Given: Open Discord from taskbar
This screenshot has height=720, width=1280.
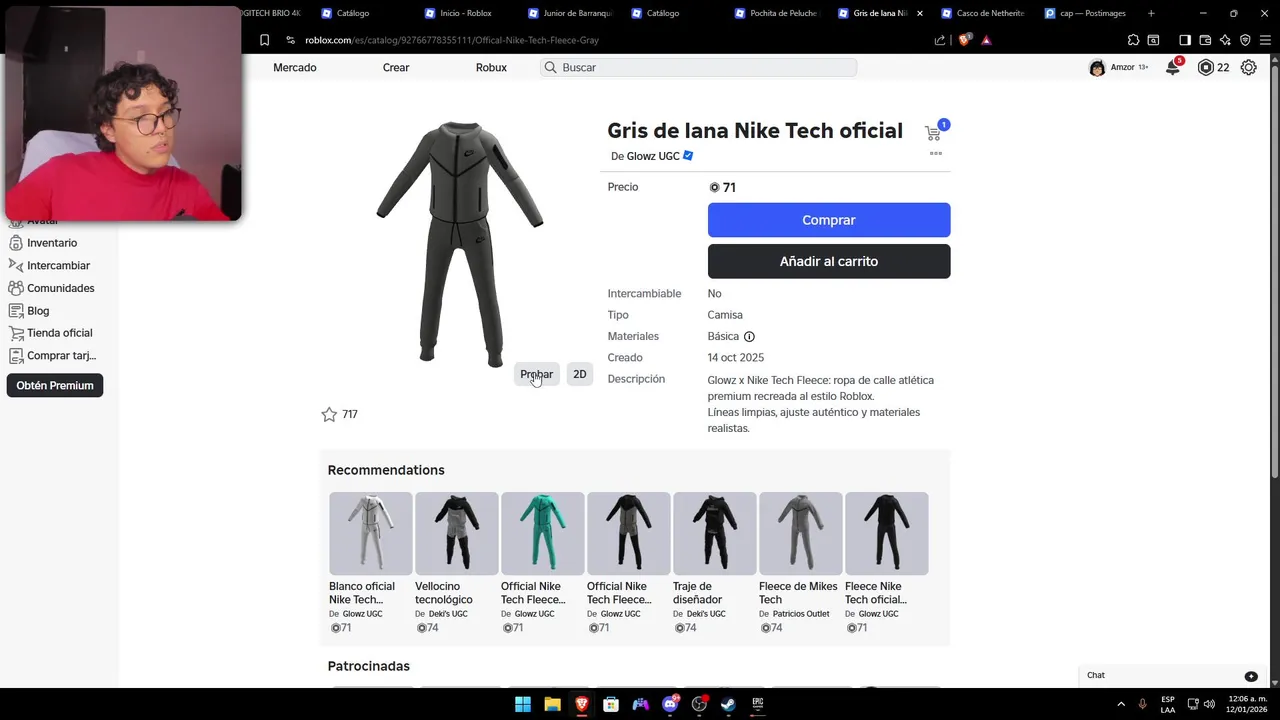Looking at the screenshot, I should 670,704.
